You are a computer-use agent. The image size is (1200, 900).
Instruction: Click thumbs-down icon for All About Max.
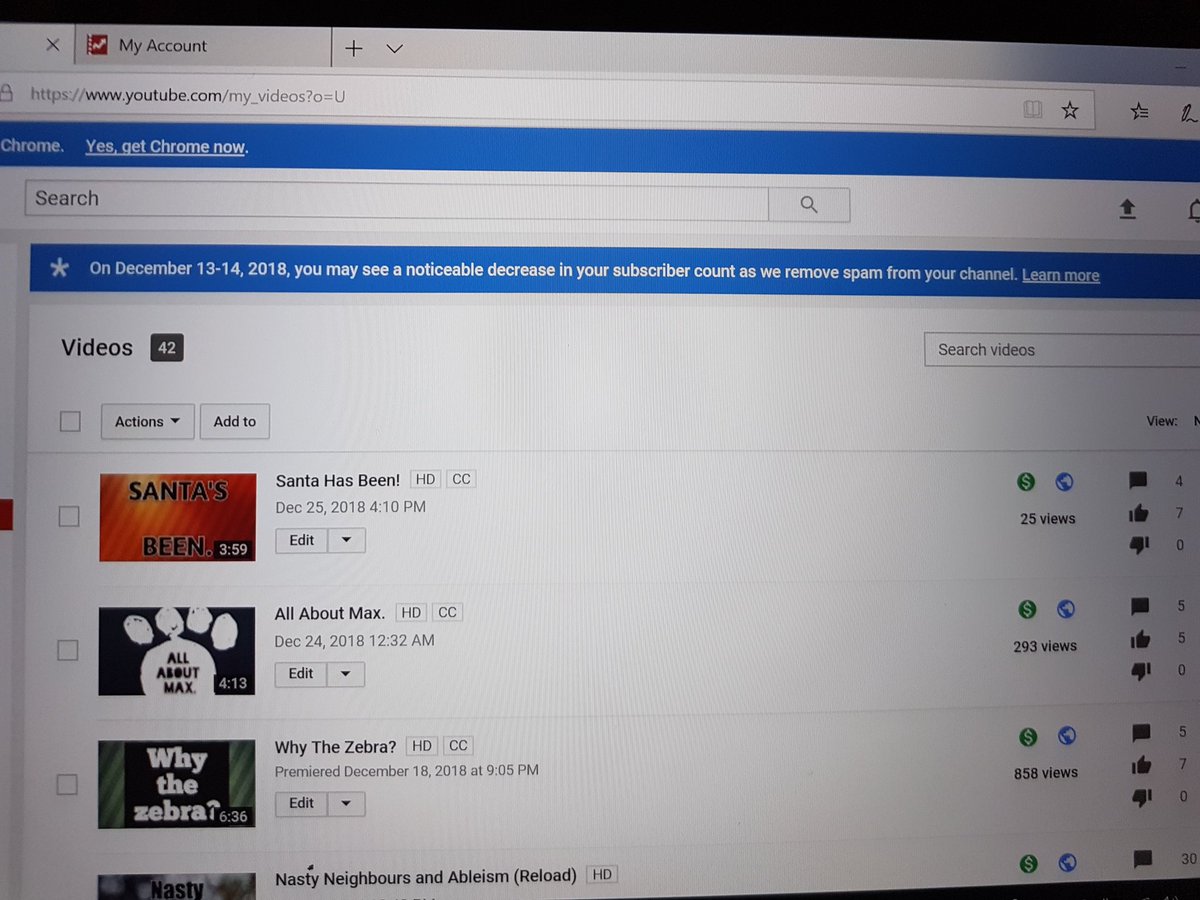click(x=1140, y=670)
